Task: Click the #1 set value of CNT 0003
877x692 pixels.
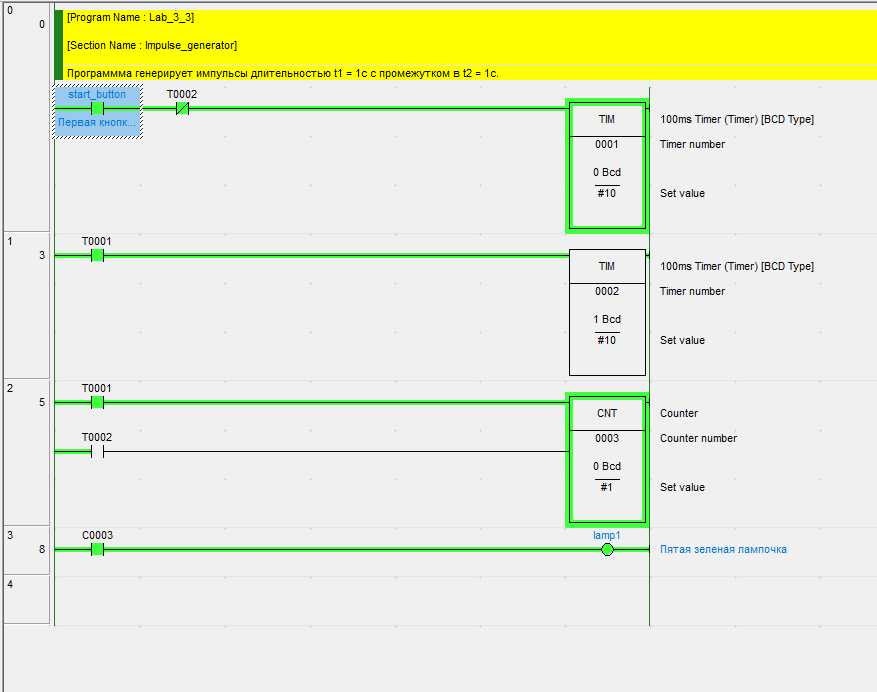Action: point(607,487)
